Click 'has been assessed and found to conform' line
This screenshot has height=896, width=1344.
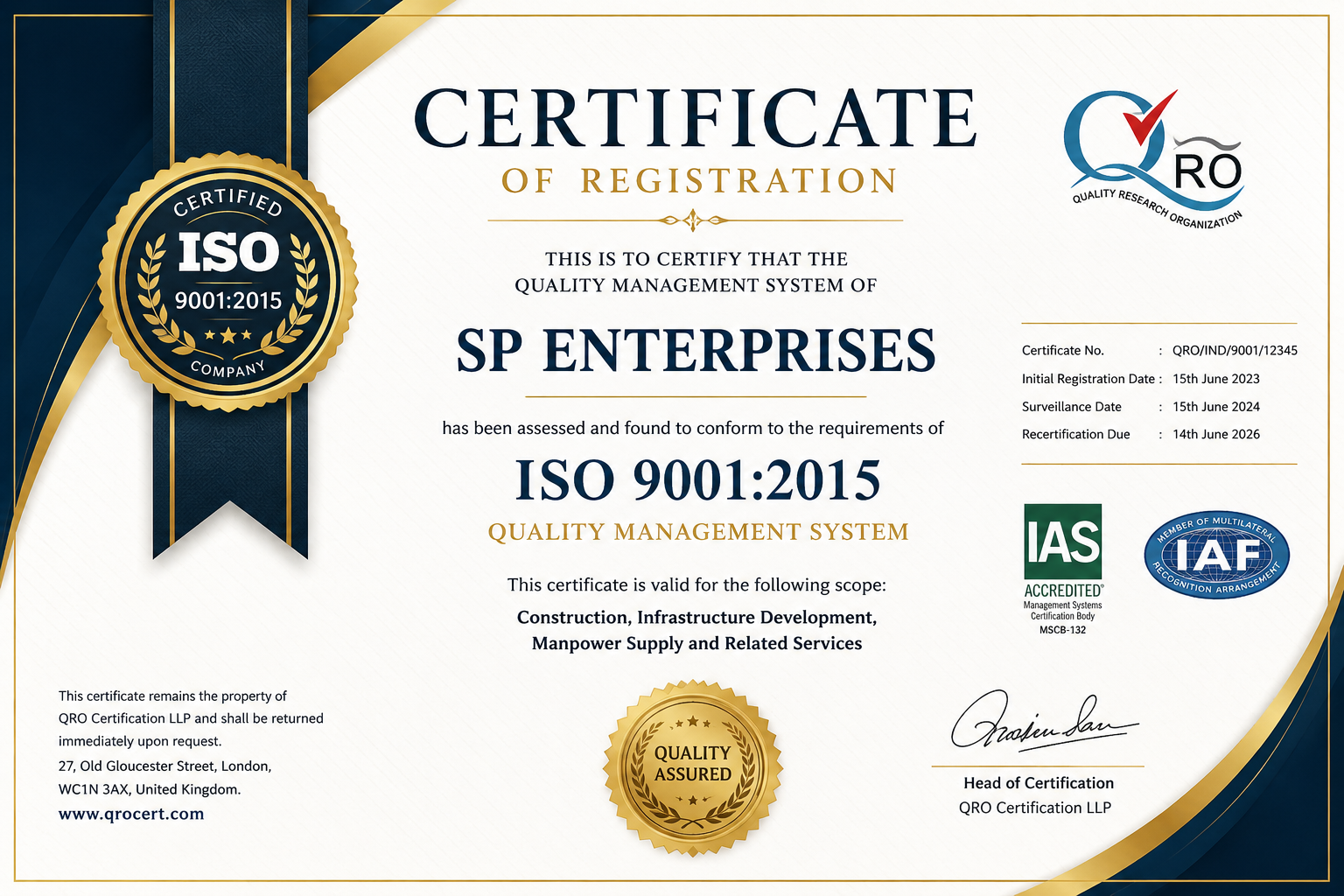point(693,428)
